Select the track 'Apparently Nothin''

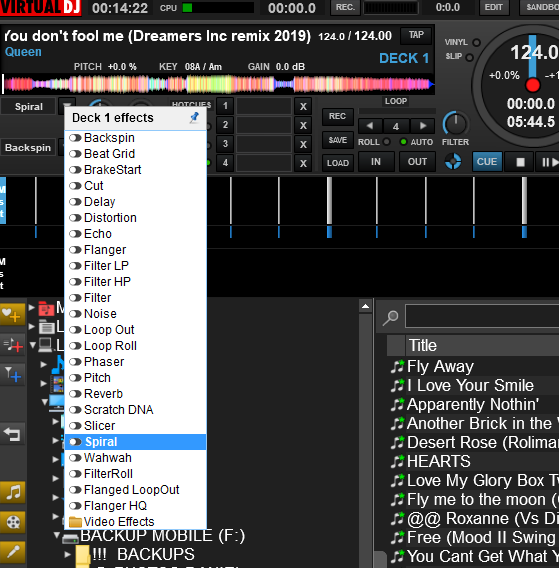pyautogui.click(x=473, y=405)
